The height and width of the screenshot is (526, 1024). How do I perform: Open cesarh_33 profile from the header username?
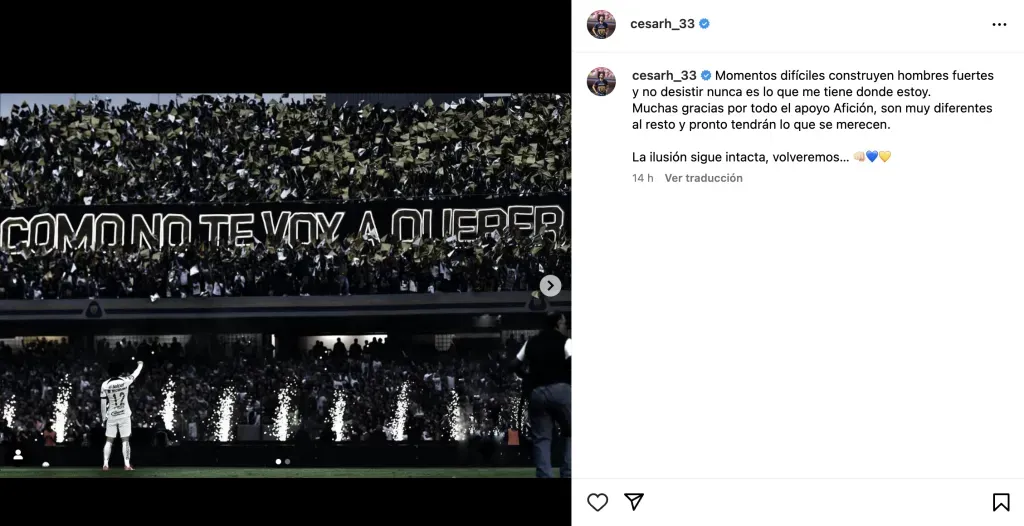pos(662,24)
